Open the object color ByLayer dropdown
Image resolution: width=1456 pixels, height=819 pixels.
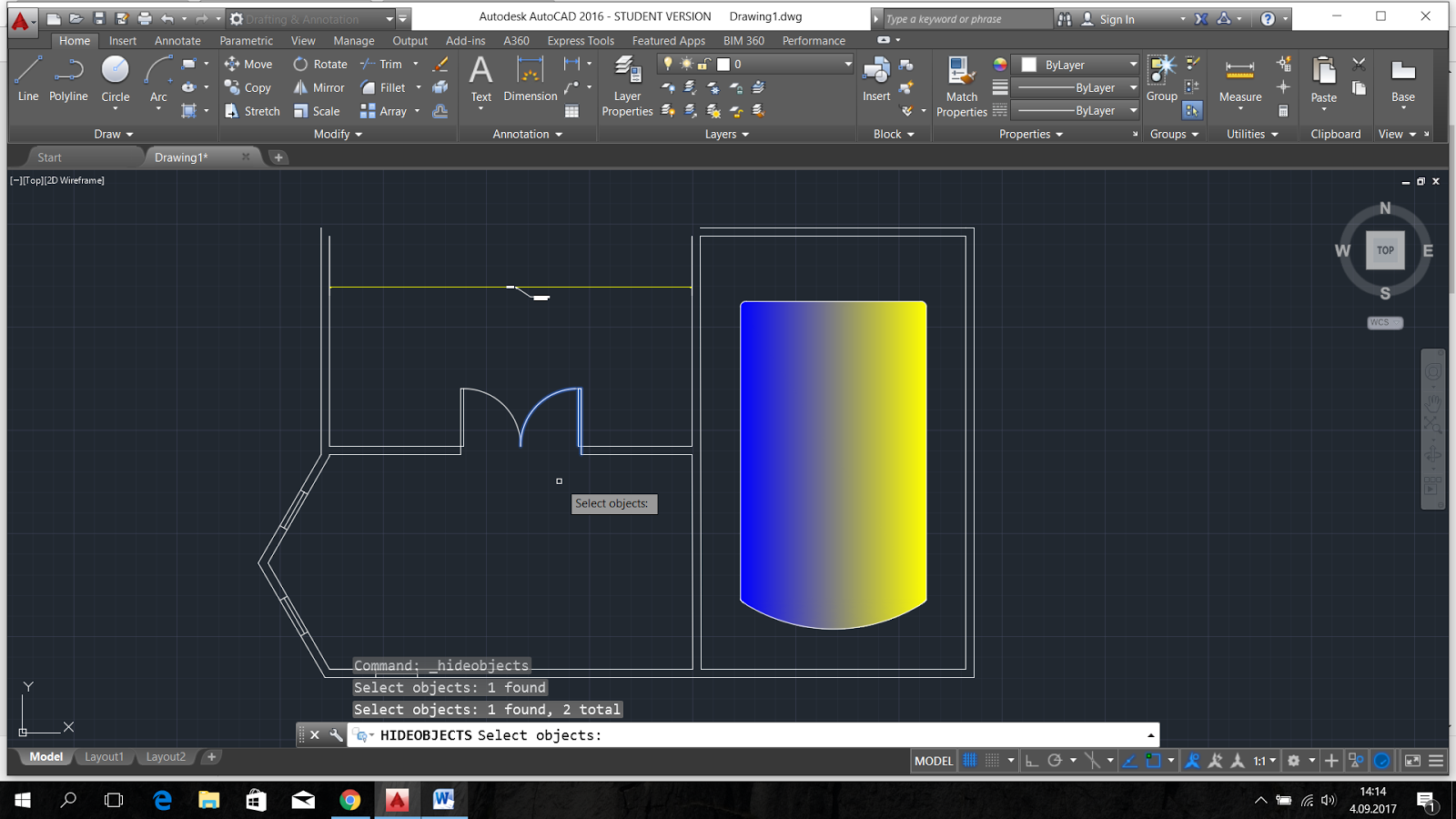tap(1133, 65)
